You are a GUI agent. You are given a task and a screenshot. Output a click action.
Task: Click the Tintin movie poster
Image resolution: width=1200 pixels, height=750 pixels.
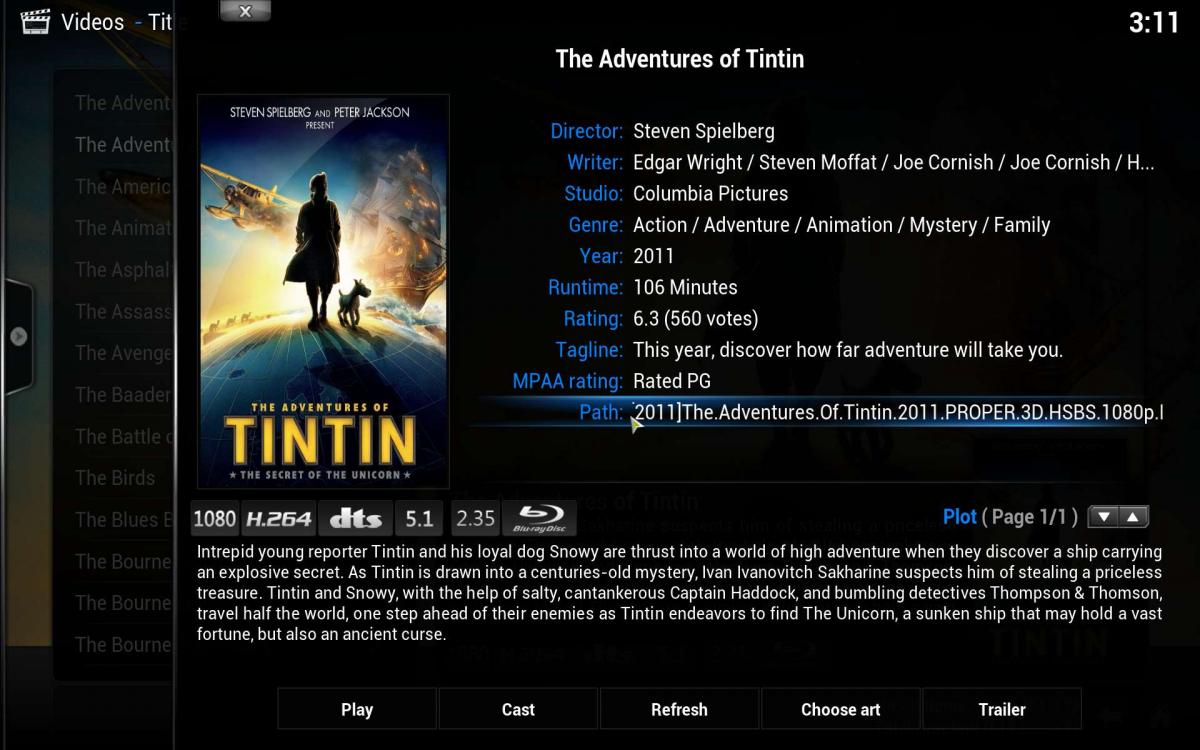[x=323, y=291]
